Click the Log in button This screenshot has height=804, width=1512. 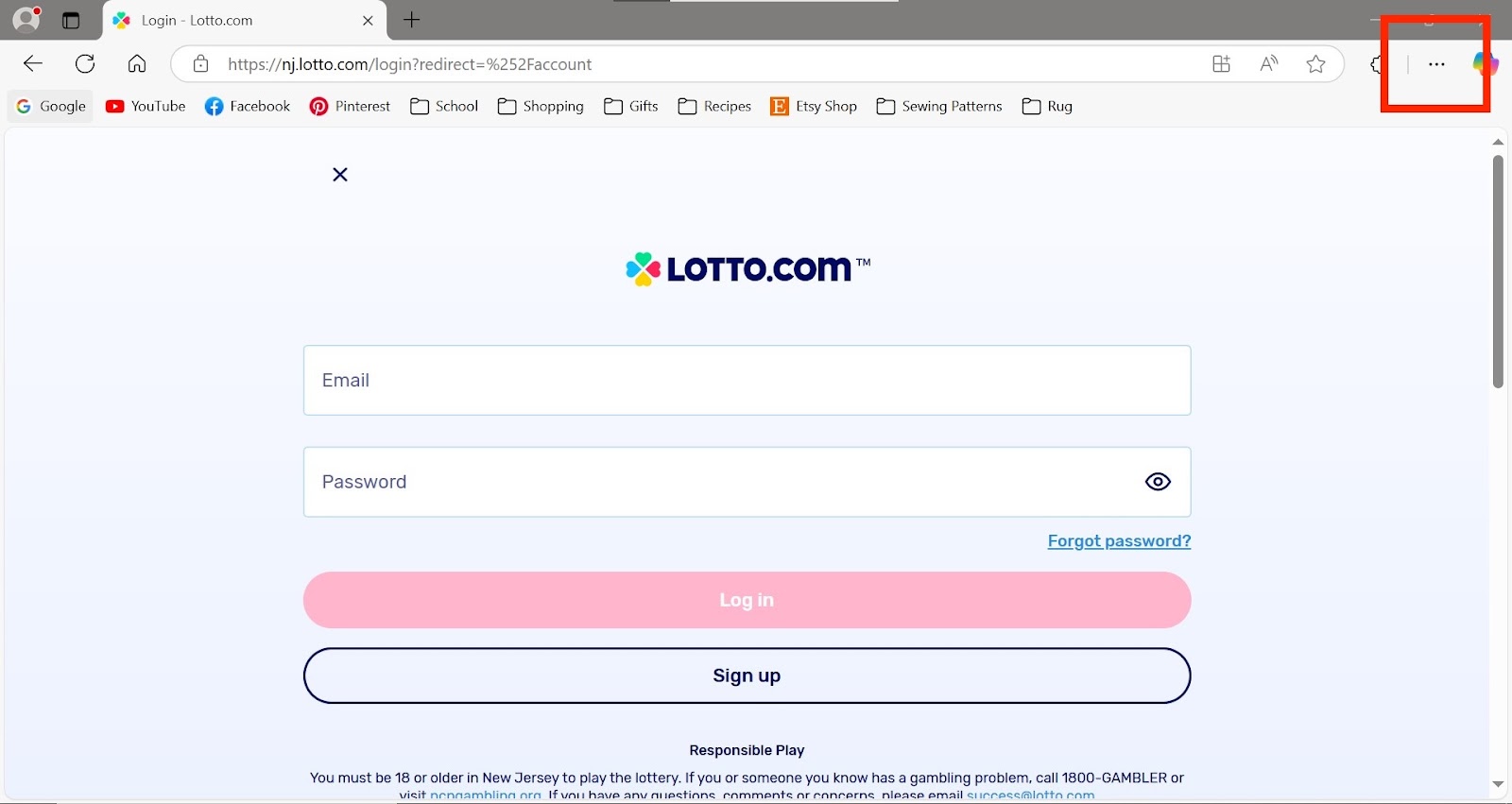point(747,600)
